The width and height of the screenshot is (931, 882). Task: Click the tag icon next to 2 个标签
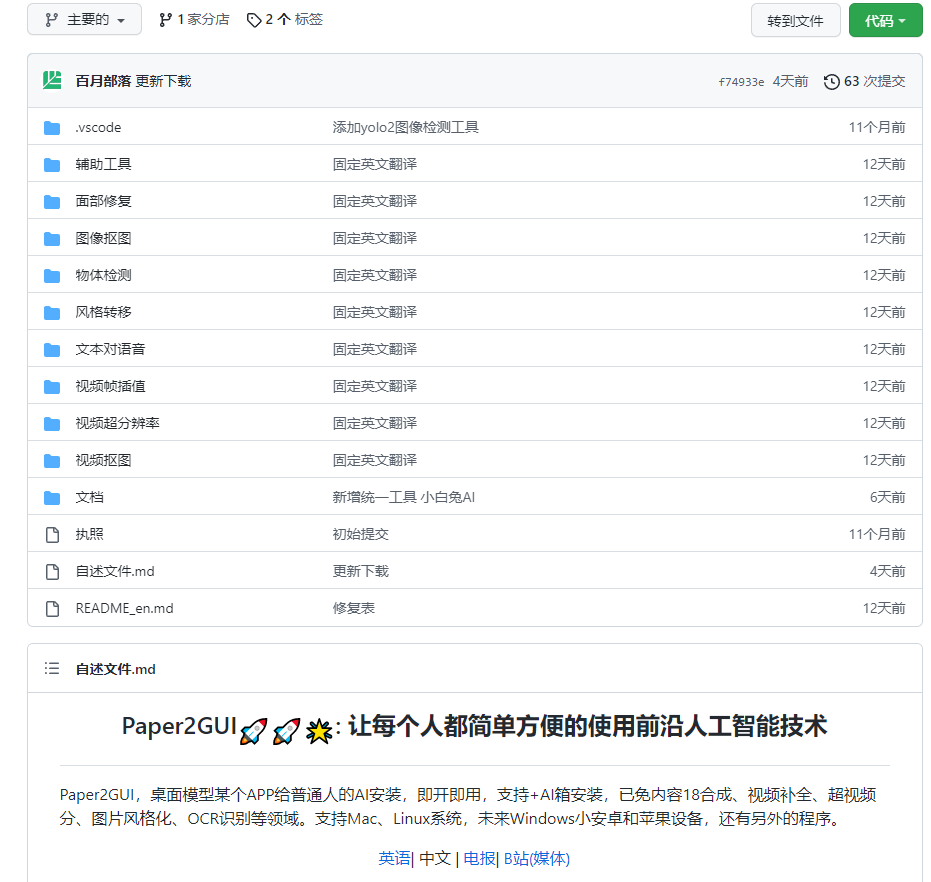click(x=255, y=18)
